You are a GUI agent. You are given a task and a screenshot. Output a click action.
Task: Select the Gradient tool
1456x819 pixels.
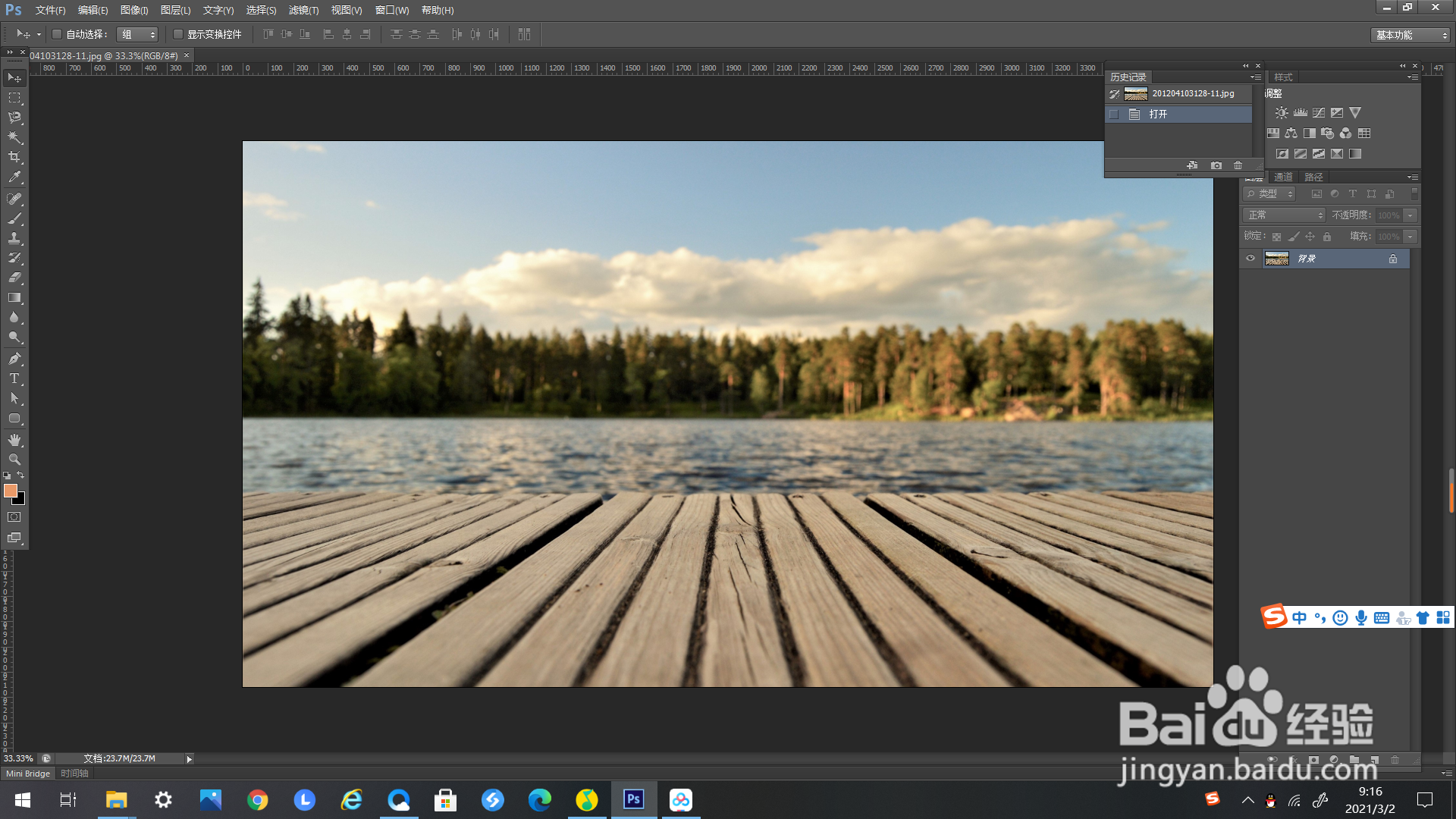pyautogui.click(x=14, y=298)
